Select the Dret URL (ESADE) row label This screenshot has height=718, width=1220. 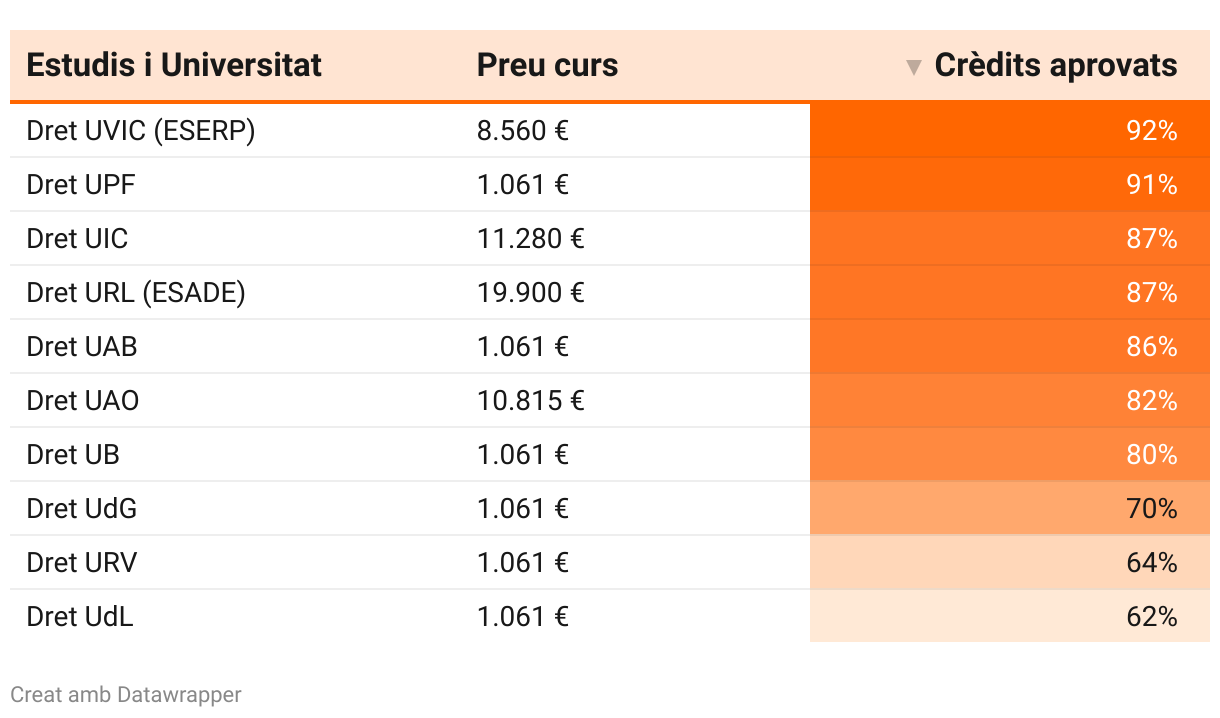tap(136, 293)
